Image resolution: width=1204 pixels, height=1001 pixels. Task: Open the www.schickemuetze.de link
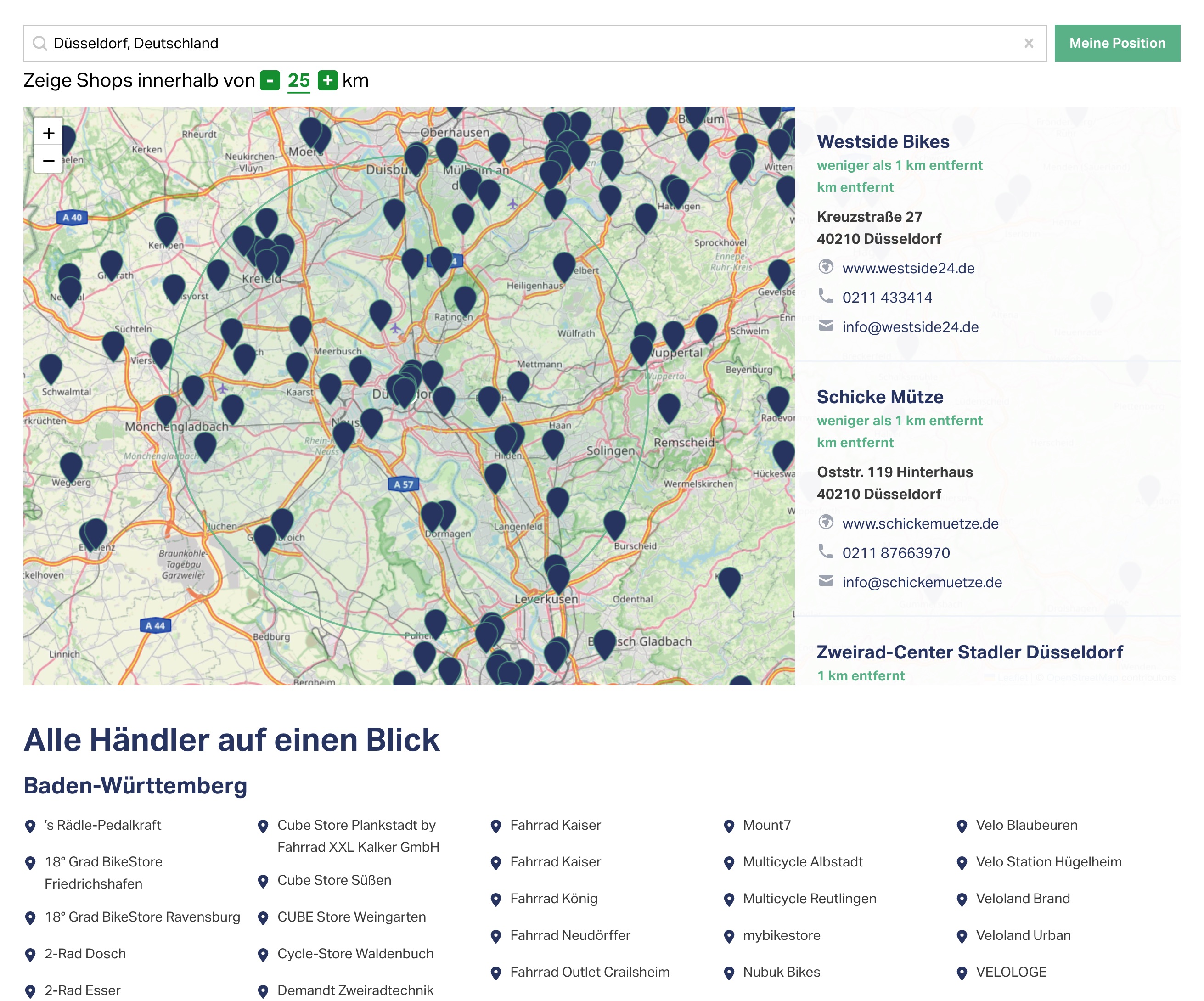point(920,523)
